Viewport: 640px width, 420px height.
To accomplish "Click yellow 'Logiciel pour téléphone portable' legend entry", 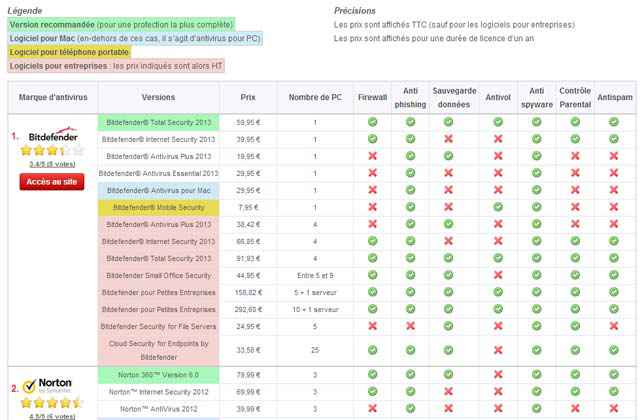I will (x=69, y=52).
